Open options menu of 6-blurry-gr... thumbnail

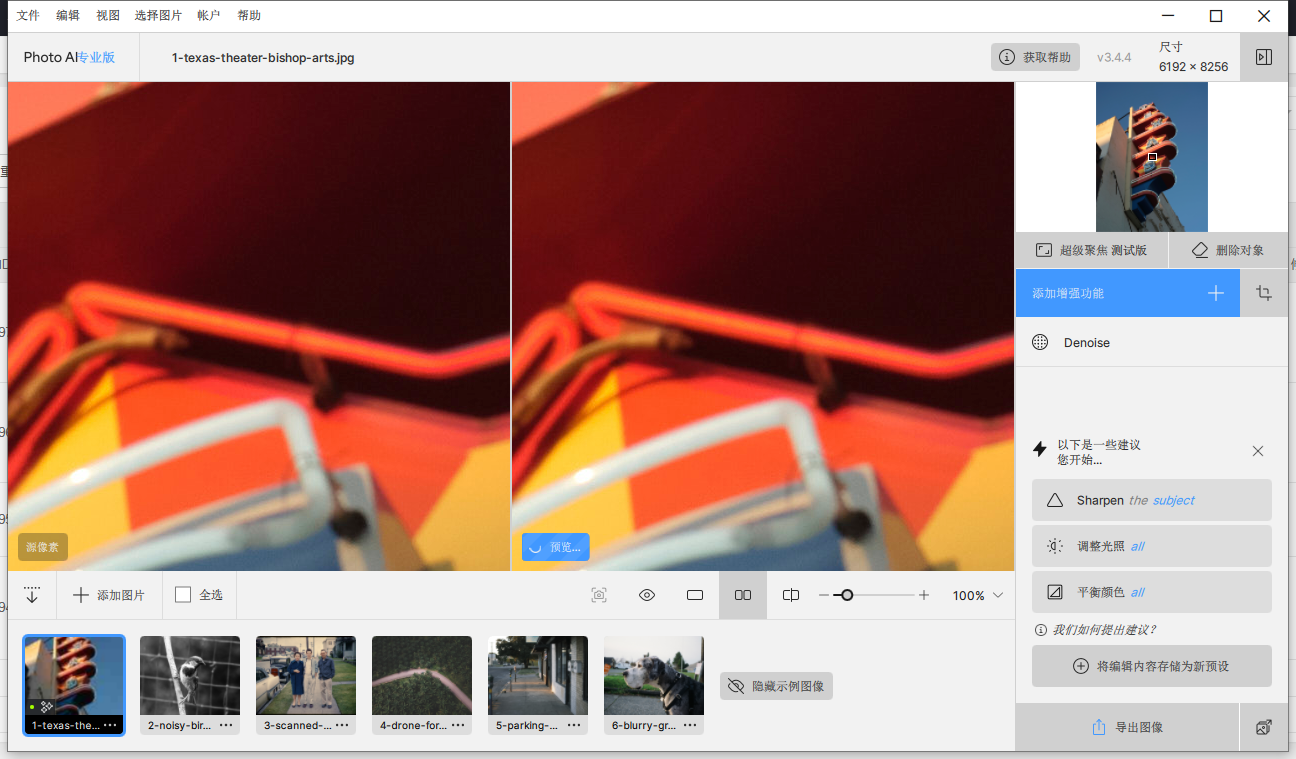690,725
